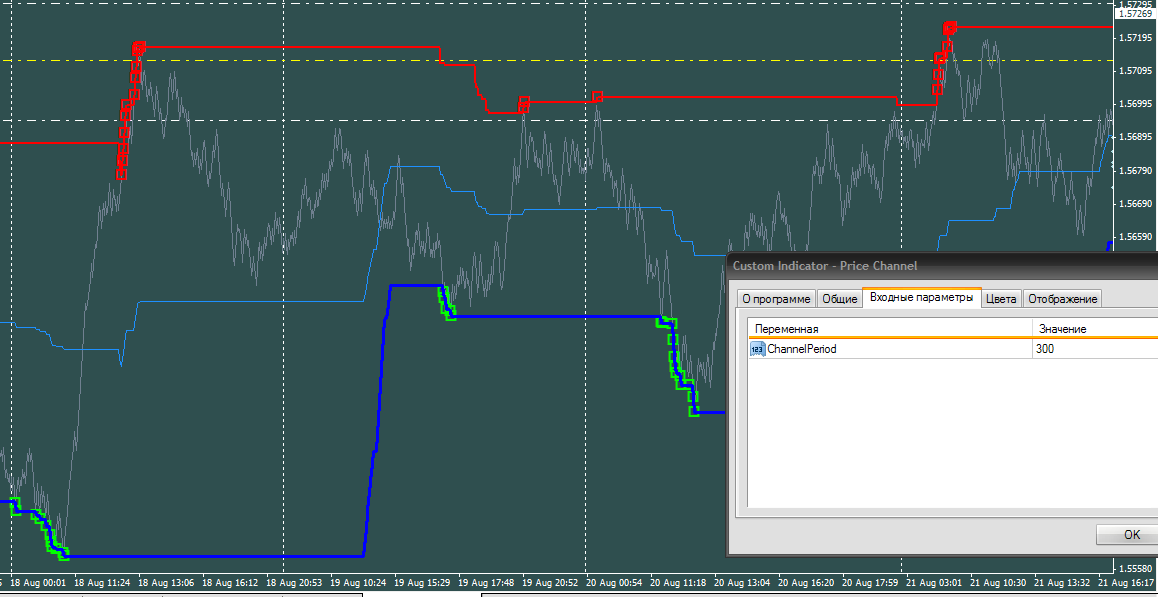The width and height of the screenshot is (1158, 597).
Task: Click the 21 Aug 10:30 time label
Action: tap(998, 582)
